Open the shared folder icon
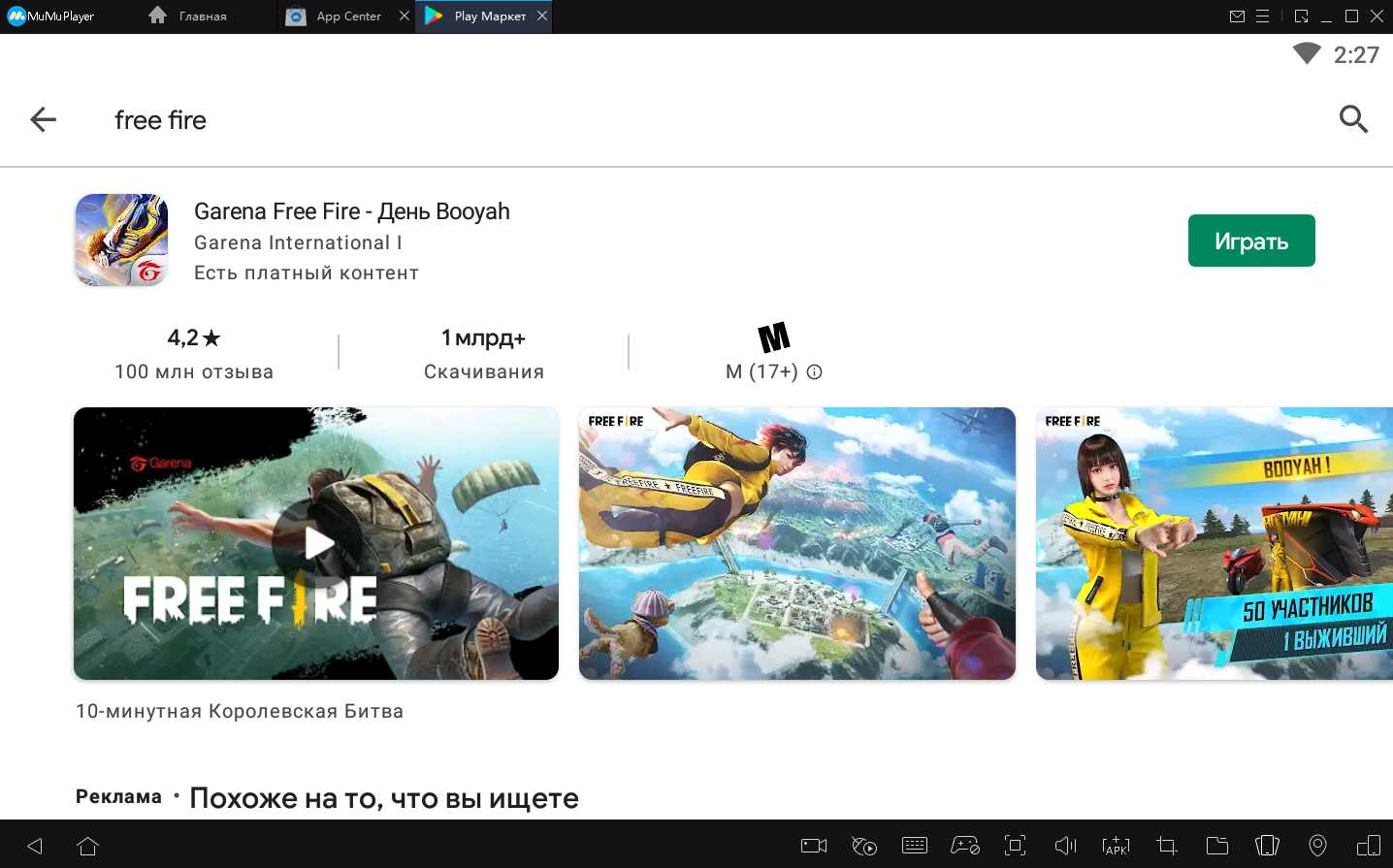The image size is (1393, 868). [x=1216, y=846]
